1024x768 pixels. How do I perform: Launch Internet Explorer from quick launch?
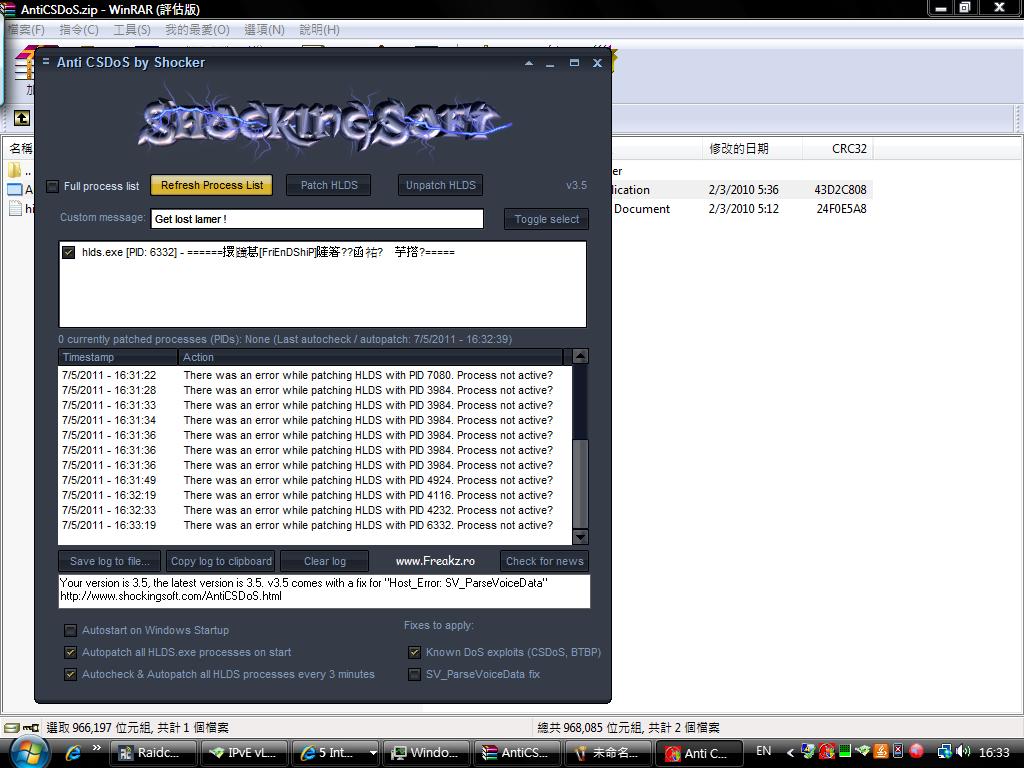click(x=72, y=753)
